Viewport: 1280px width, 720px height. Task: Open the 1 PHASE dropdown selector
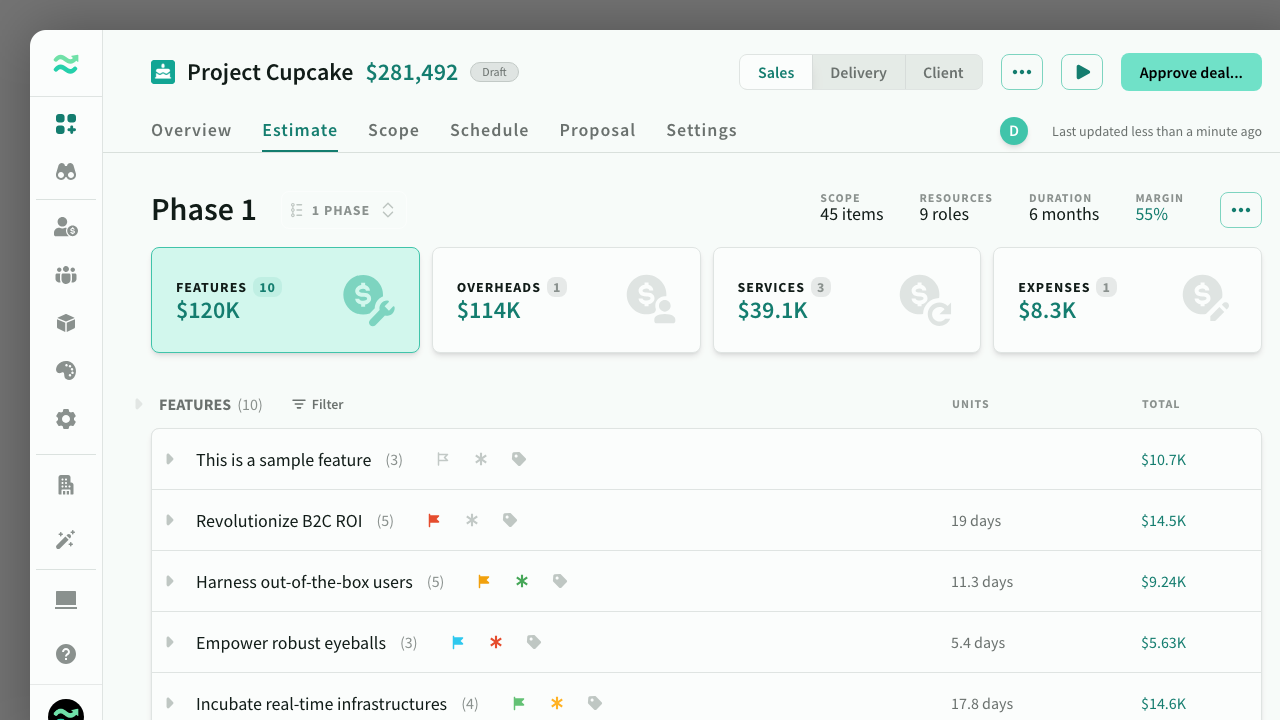click(341, 210)
